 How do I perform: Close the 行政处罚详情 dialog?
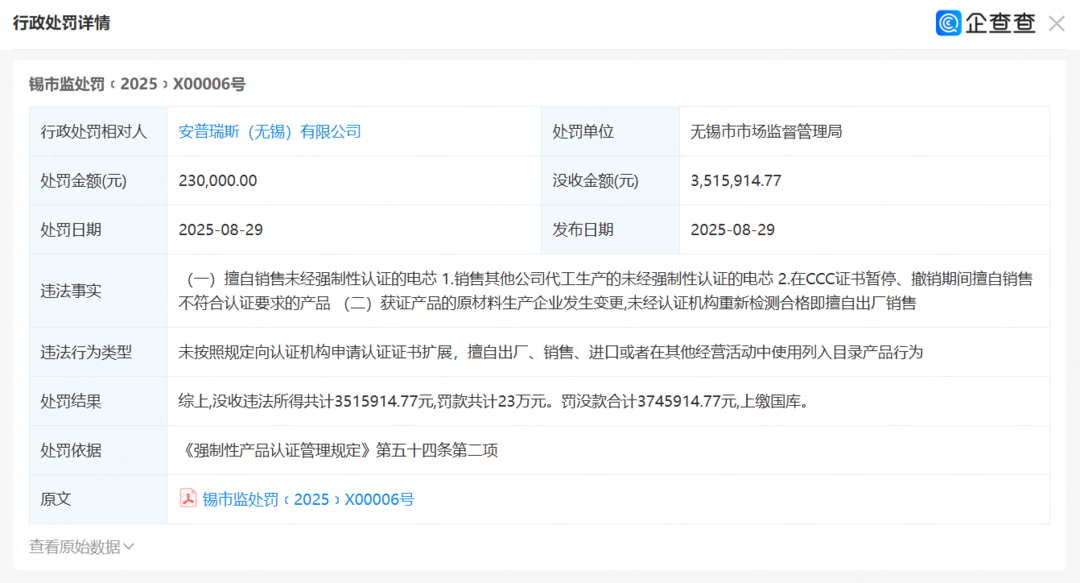[x=1056, y=23]
